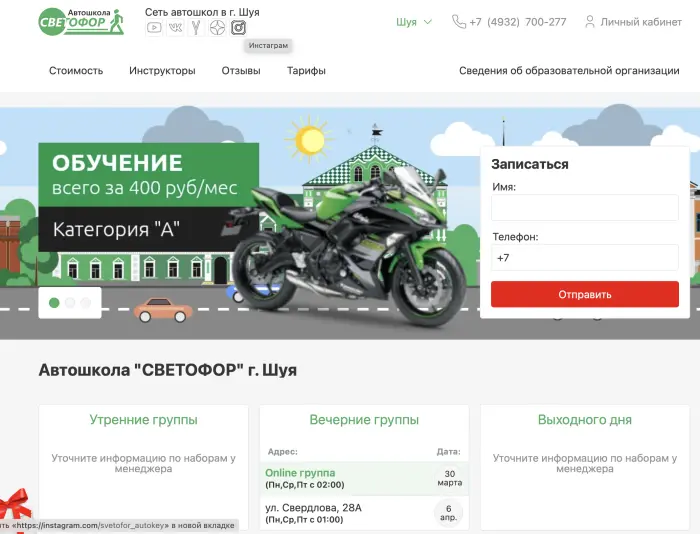The width and height of the screenshot is (700, 534).
Task: Click the Yandex social icon
Action: point(196,28)
